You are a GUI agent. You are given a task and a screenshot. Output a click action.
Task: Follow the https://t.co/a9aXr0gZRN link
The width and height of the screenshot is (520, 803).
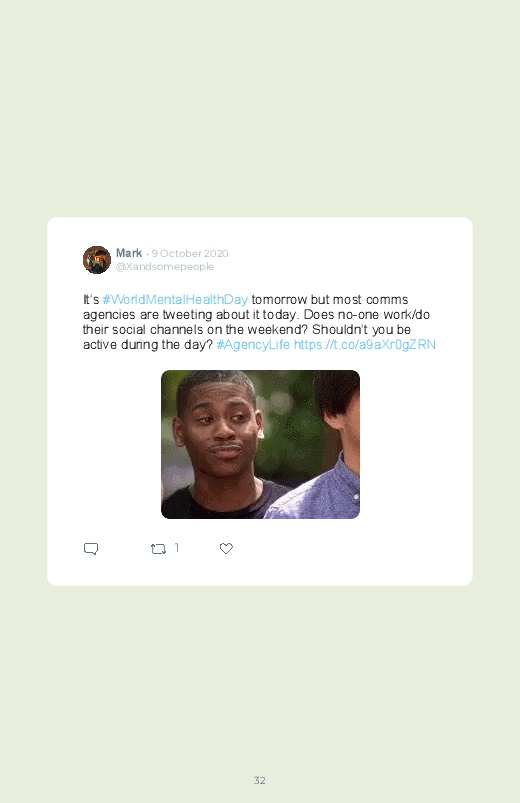pyautogui.click(x=365, y=344)
